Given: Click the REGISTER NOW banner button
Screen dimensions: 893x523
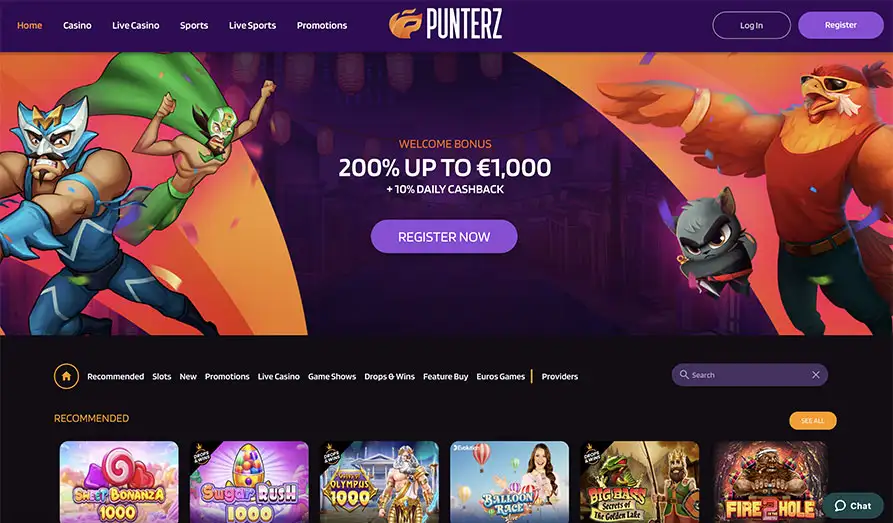Looking at the screenshot, I should click(444, 236).
